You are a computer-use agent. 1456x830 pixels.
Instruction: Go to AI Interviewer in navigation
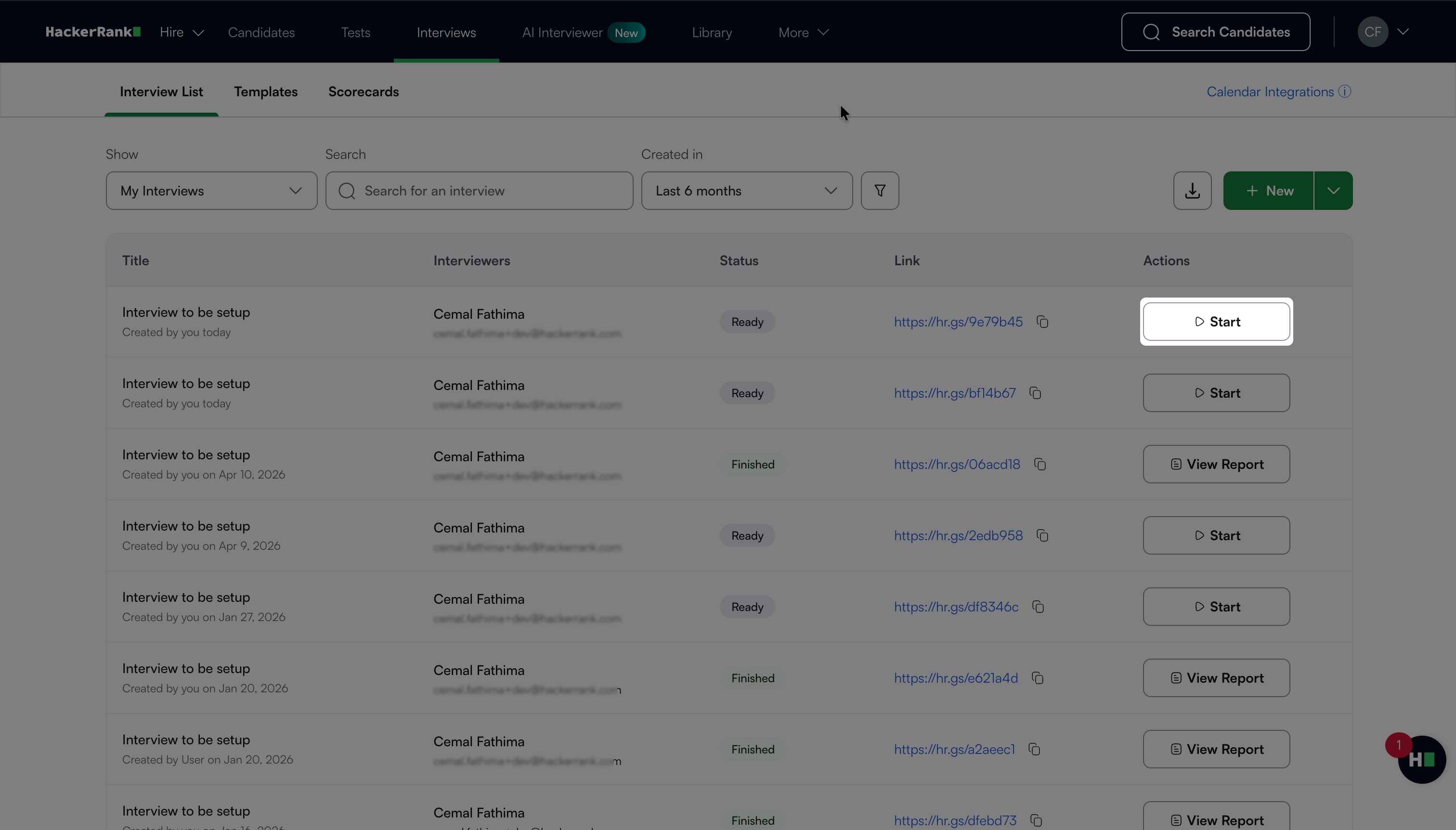(562, 32)
